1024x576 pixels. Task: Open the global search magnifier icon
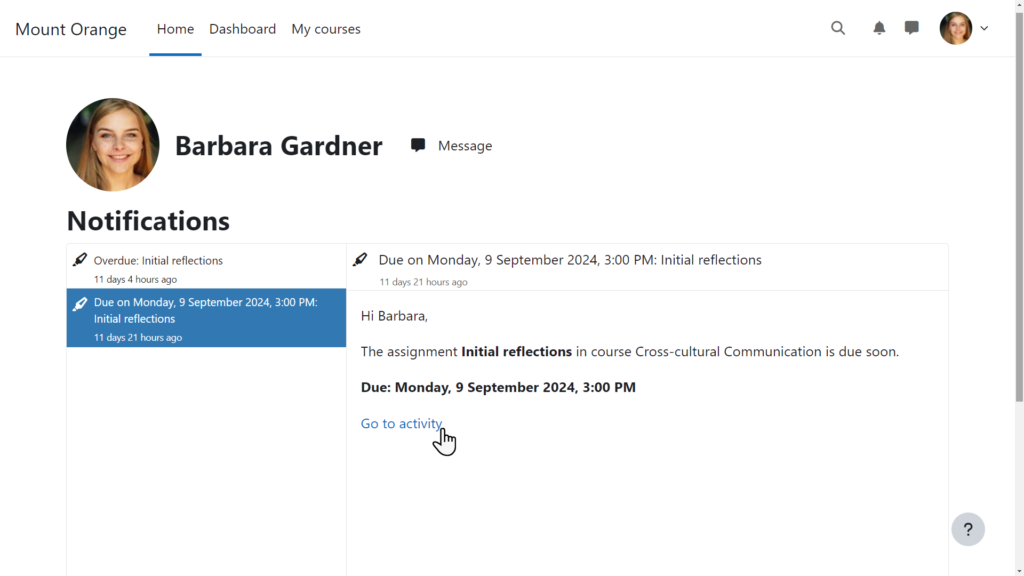click(838, 28)
